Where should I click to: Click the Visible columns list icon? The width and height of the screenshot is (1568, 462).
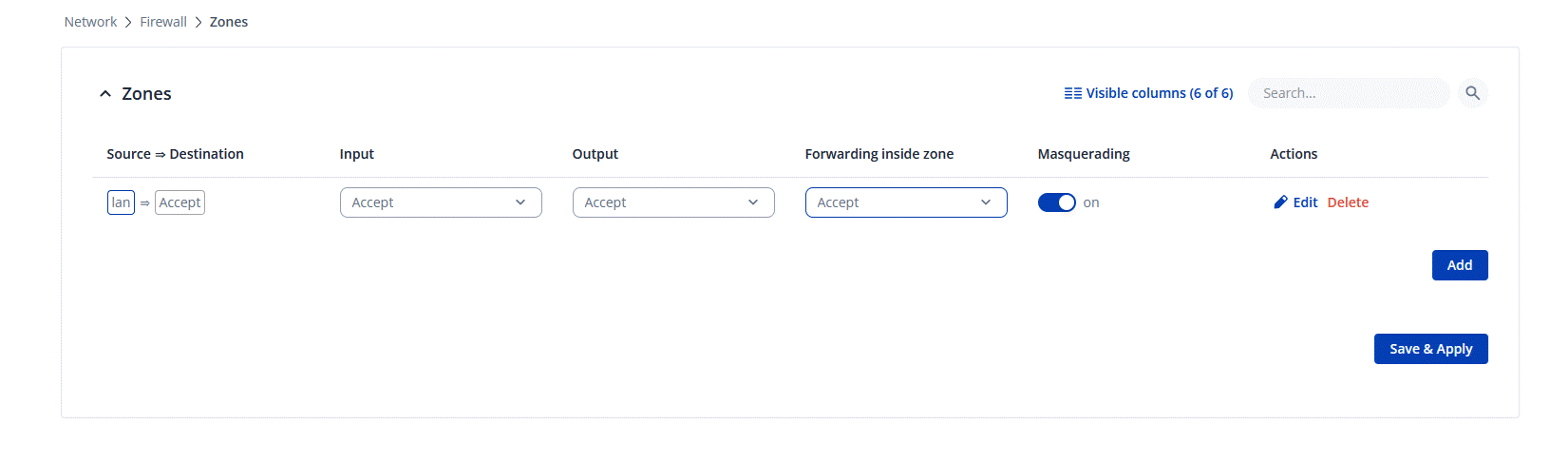point(1072,93)
